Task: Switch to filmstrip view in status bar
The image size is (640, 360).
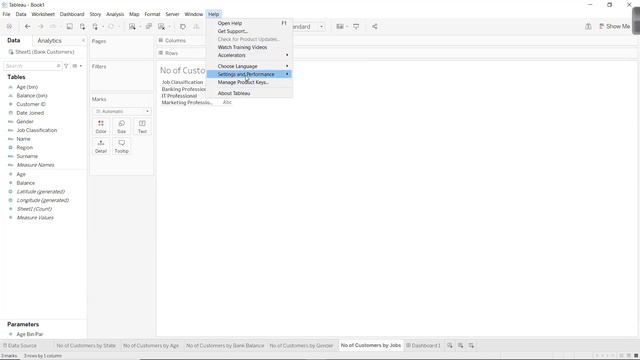Action: click(629, 356)
